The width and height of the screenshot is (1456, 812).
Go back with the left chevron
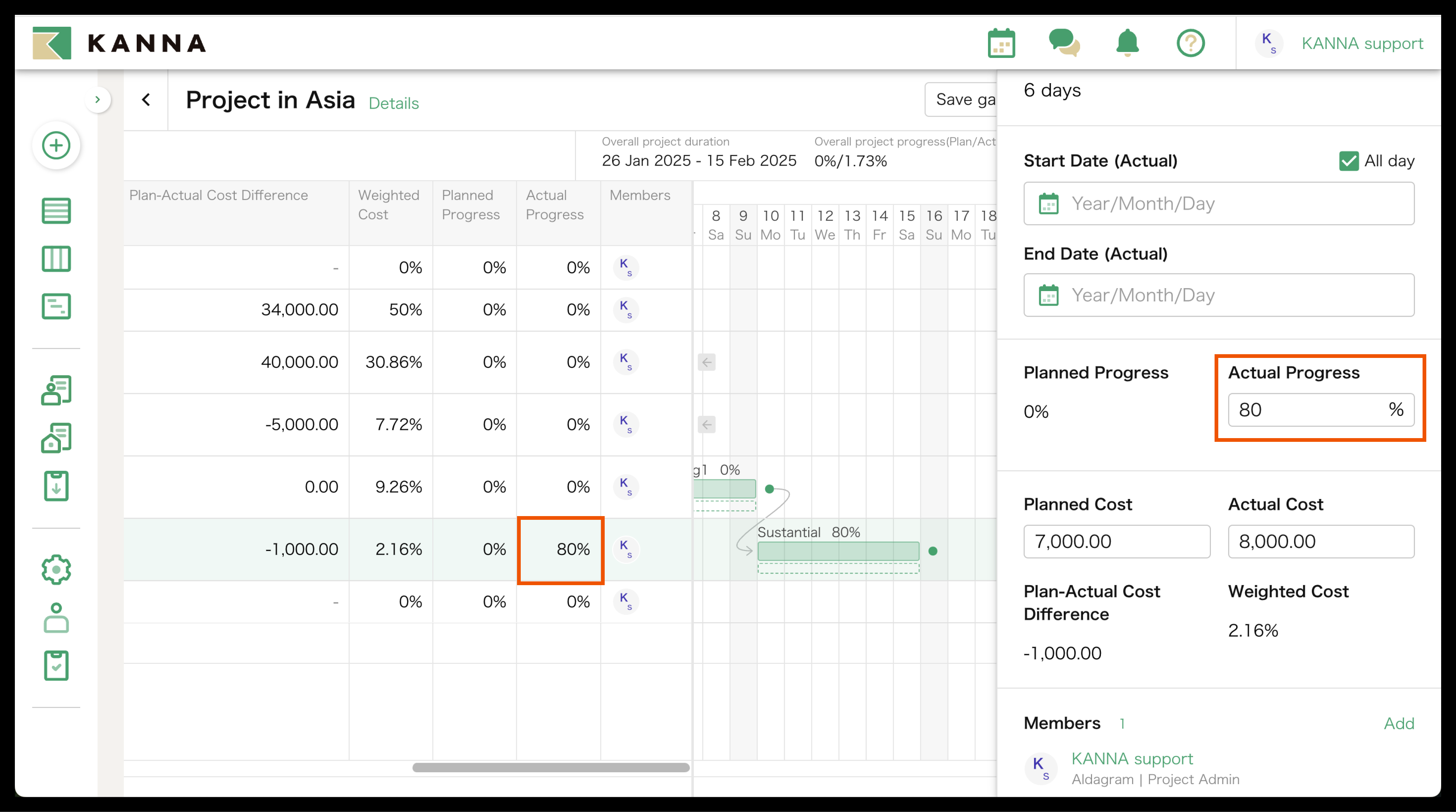[146, 100]
